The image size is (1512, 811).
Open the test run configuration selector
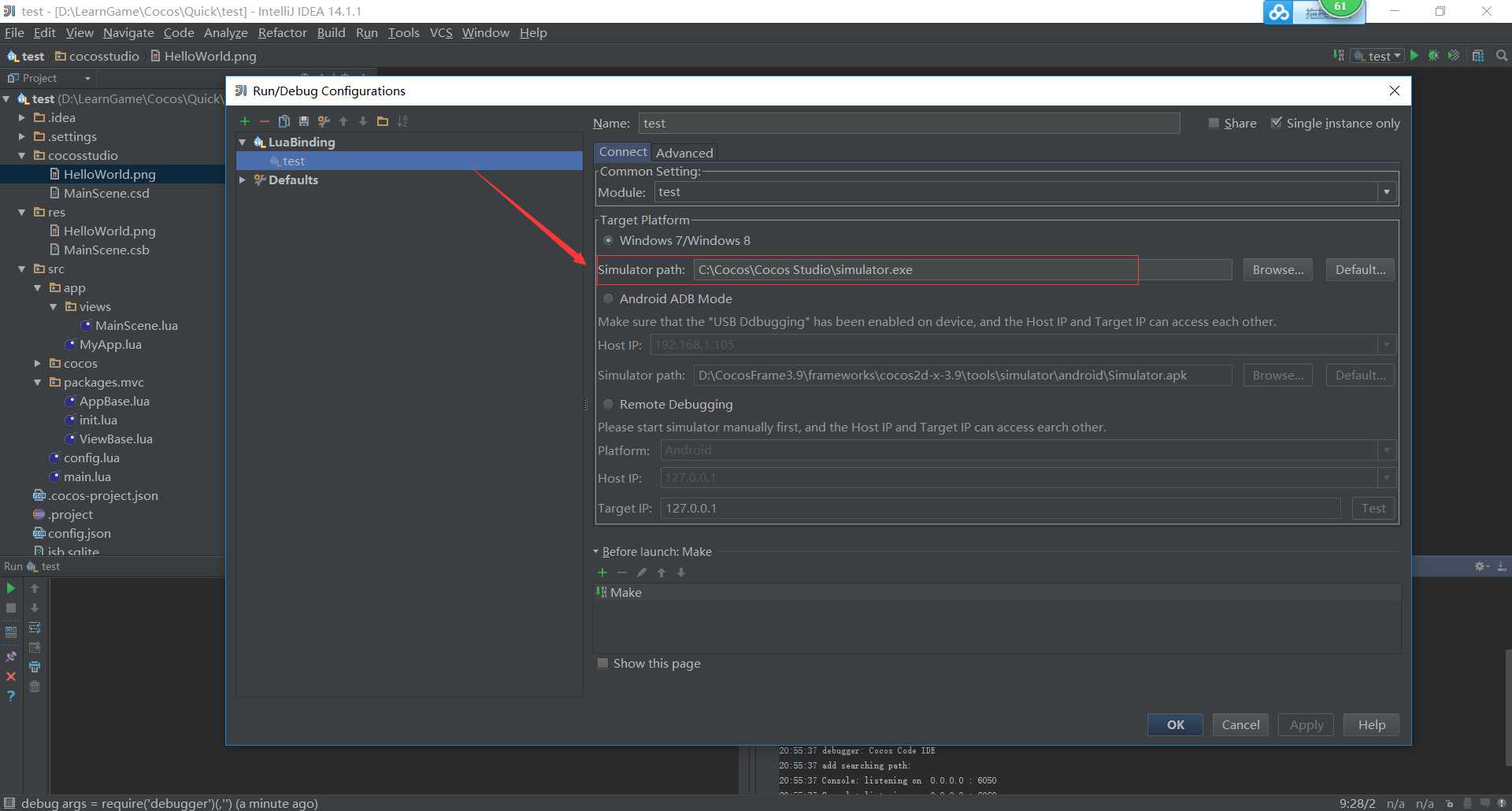pyautogui.click(x=1378, y=56)
